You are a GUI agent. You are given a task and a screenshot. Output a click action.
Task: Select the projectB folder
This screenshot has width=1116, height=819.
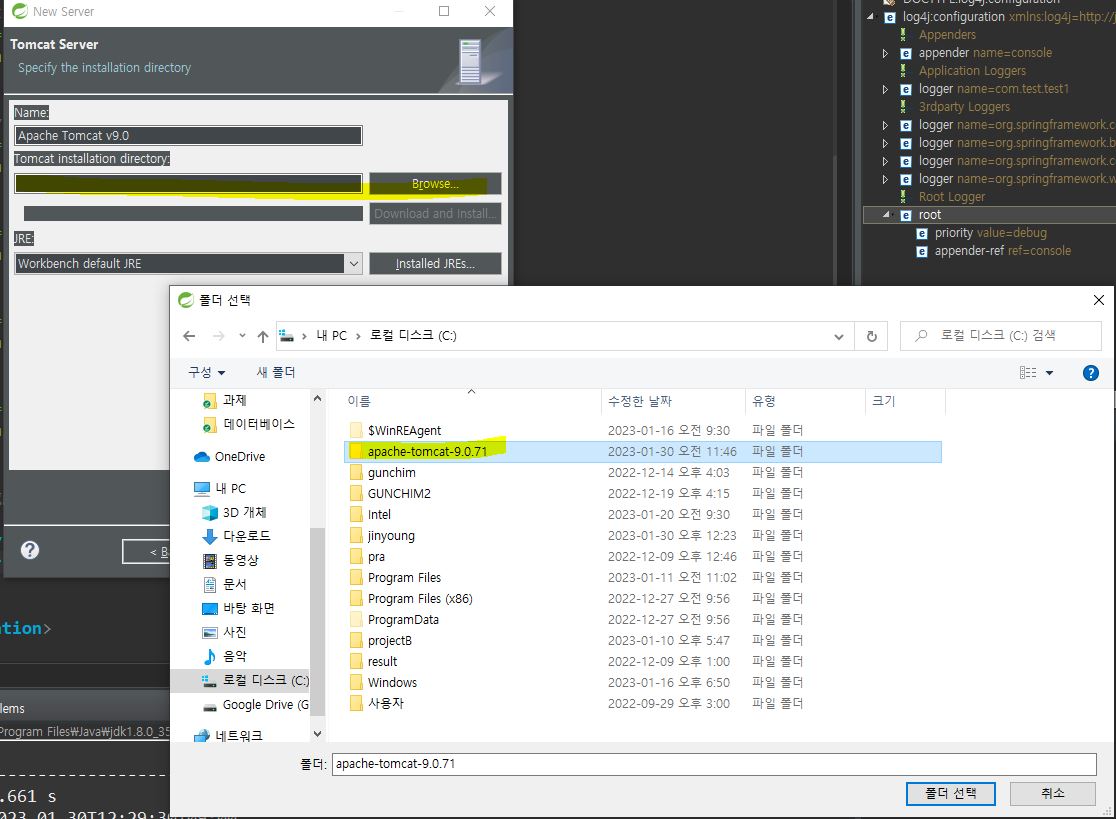(389, 640)
